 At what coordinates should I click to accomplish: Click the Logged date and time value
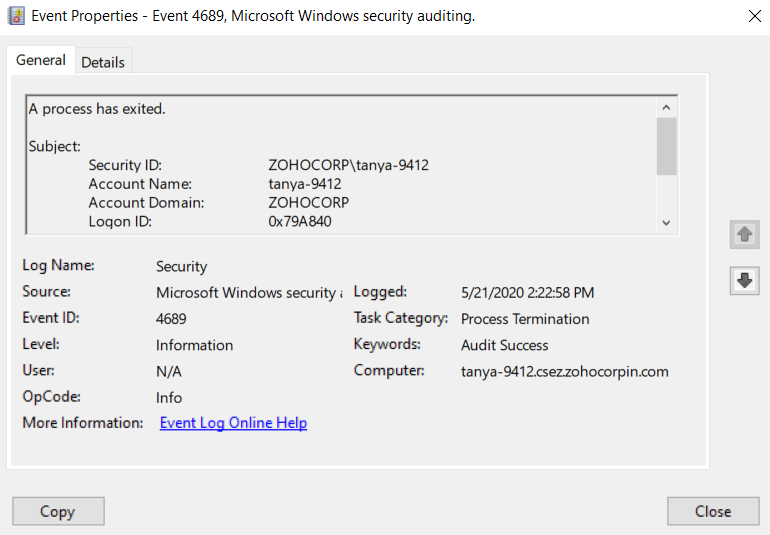(x=527, y=293)
